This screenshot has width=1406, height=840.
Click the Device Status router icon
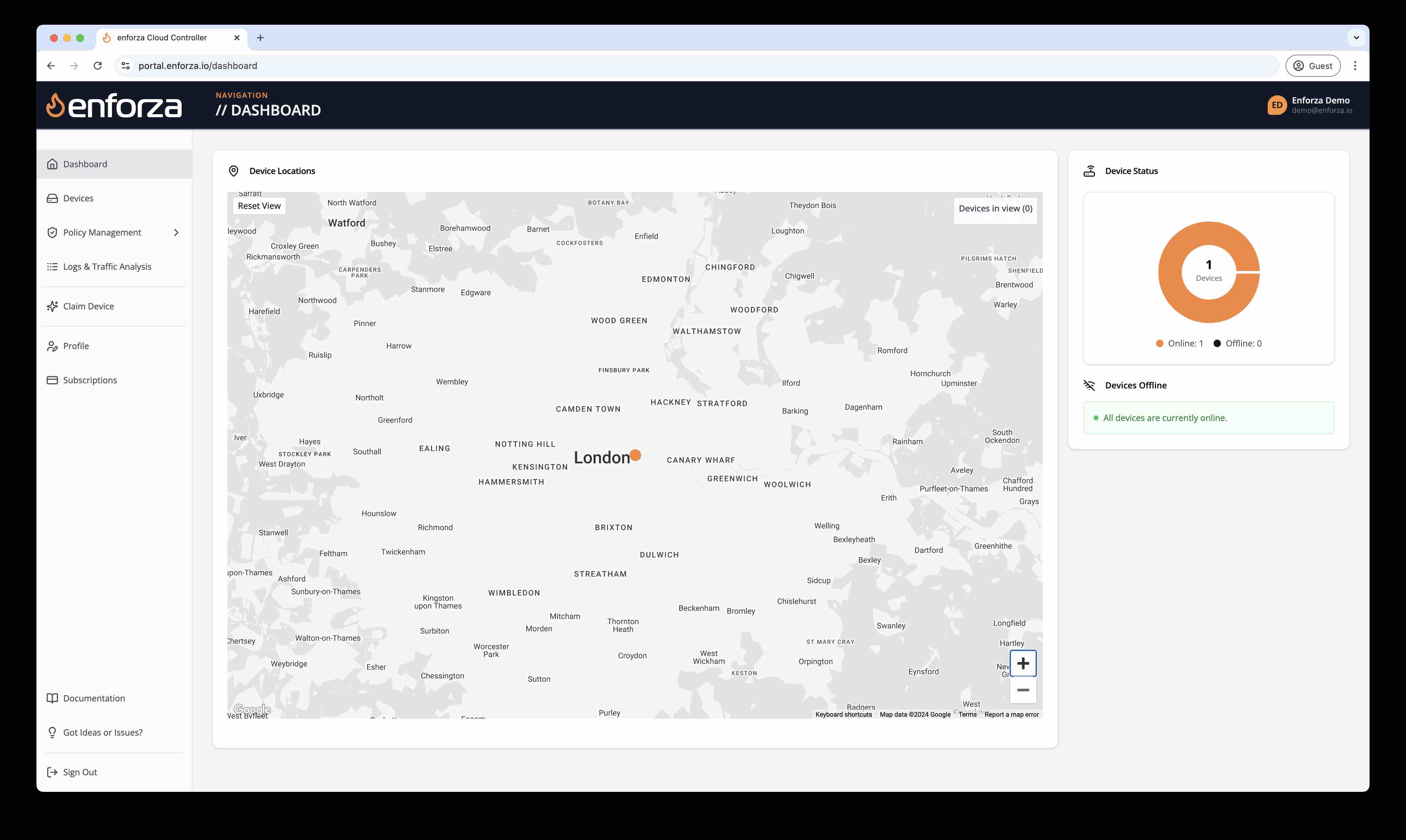[1089, 171]
